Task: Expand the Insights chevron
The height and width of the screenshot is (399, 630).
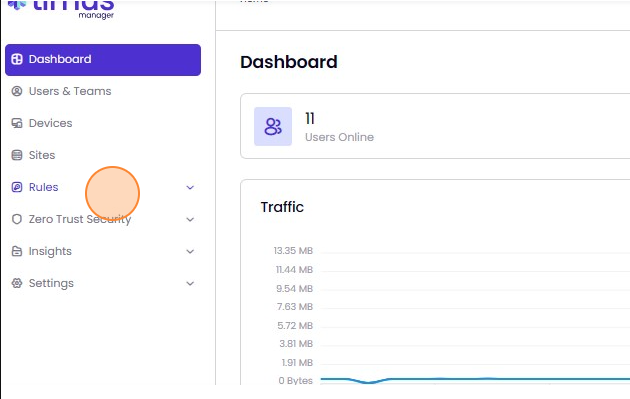Action: (x=190, y=252)
